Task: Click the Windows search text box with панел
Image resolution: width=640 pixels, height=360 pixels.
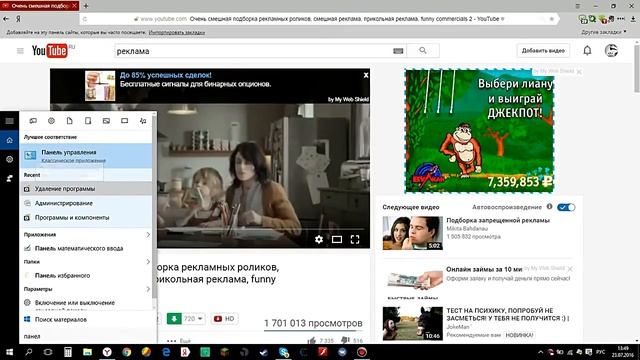Action: (88, 336)
